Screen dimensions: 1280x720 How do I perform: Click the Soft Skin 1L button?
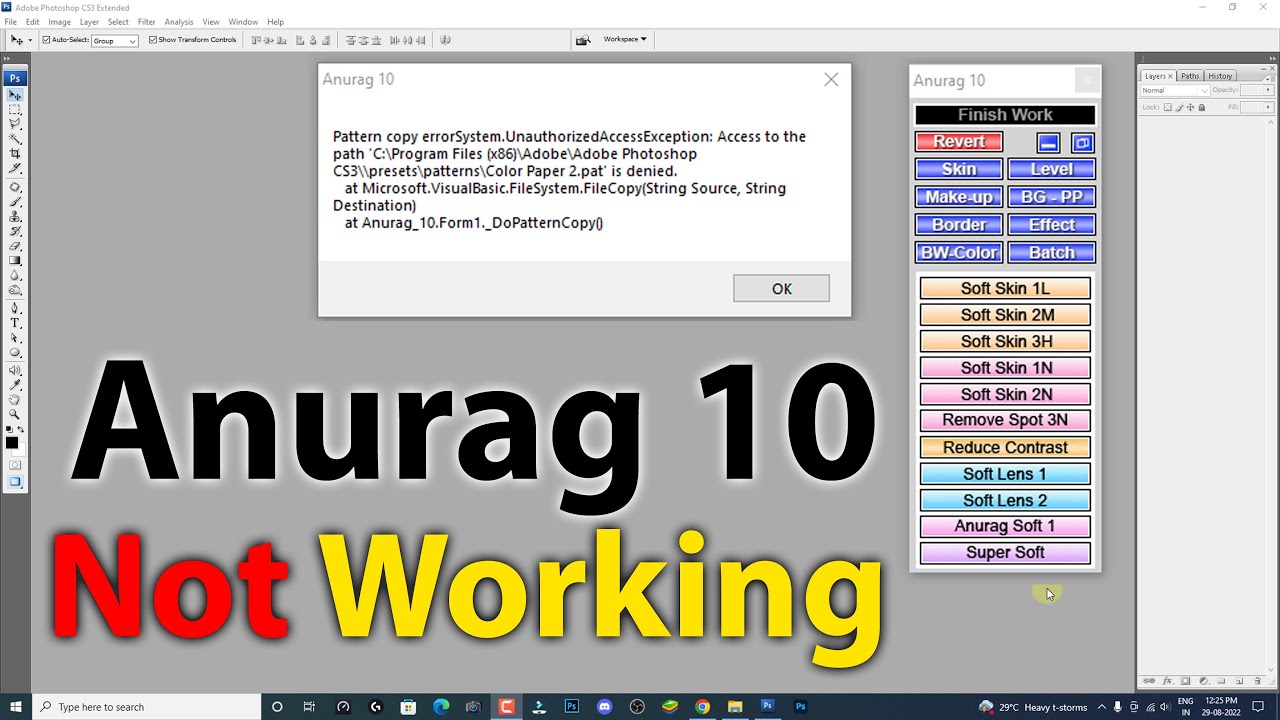1005,288
